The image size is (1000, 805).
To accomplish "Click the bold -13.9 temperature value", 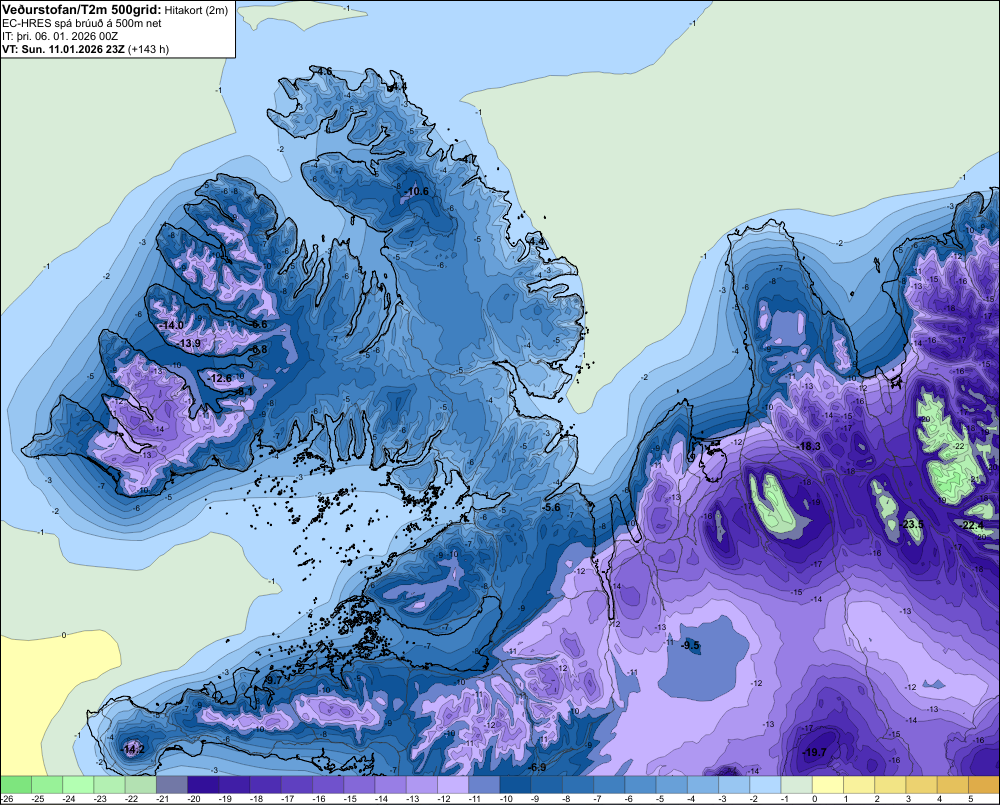I will point(188,343).
